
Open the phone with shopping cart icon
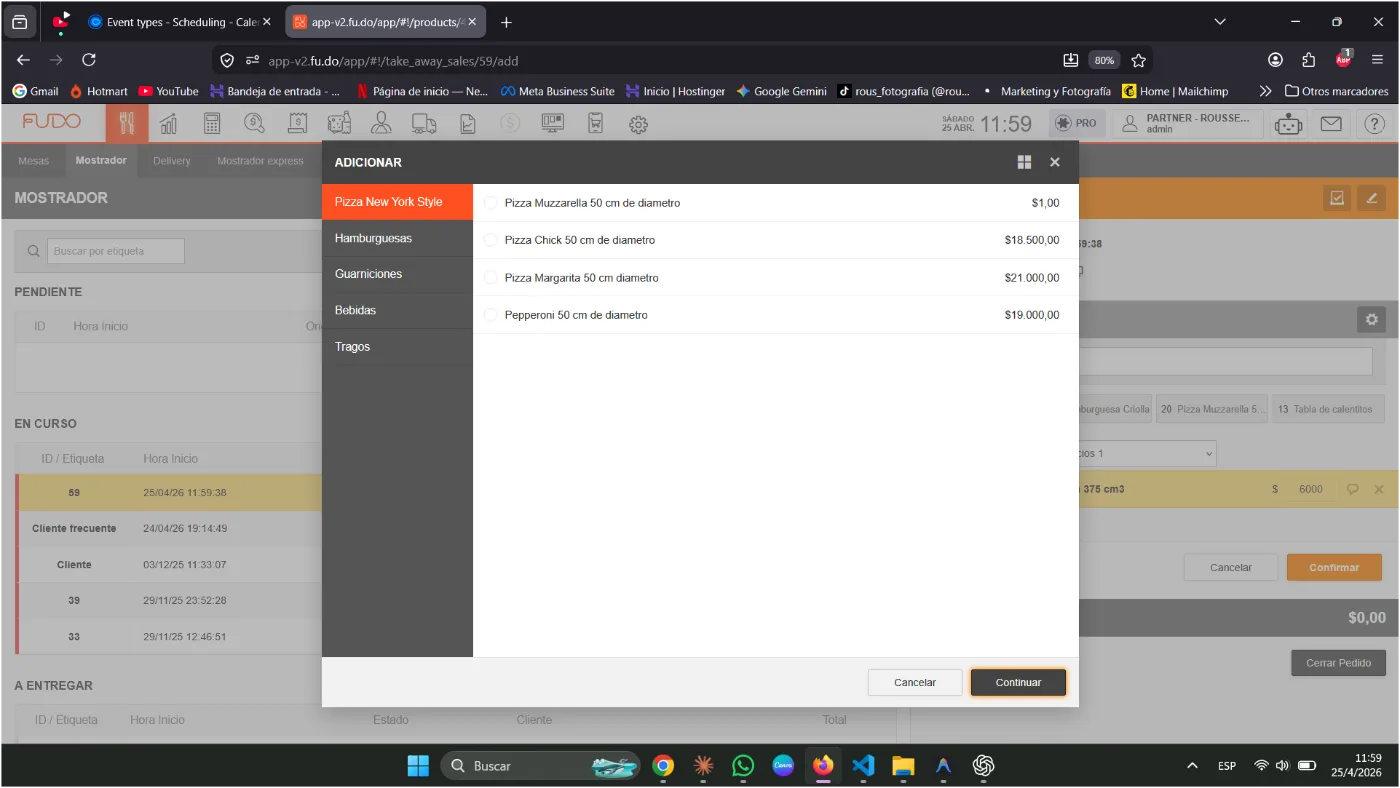pyautogui.click(x=596, y=123)
